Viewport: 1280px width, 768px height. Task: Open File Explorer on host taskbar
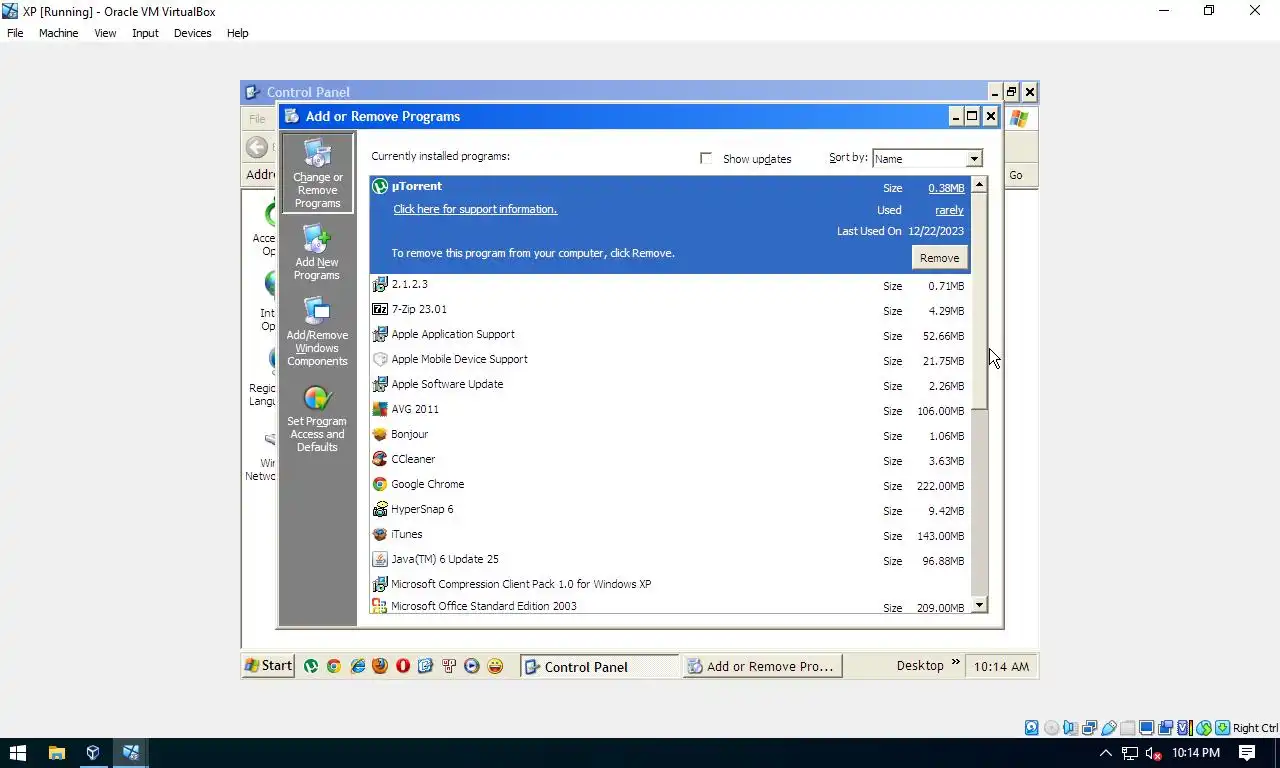(x=56, y=753)
